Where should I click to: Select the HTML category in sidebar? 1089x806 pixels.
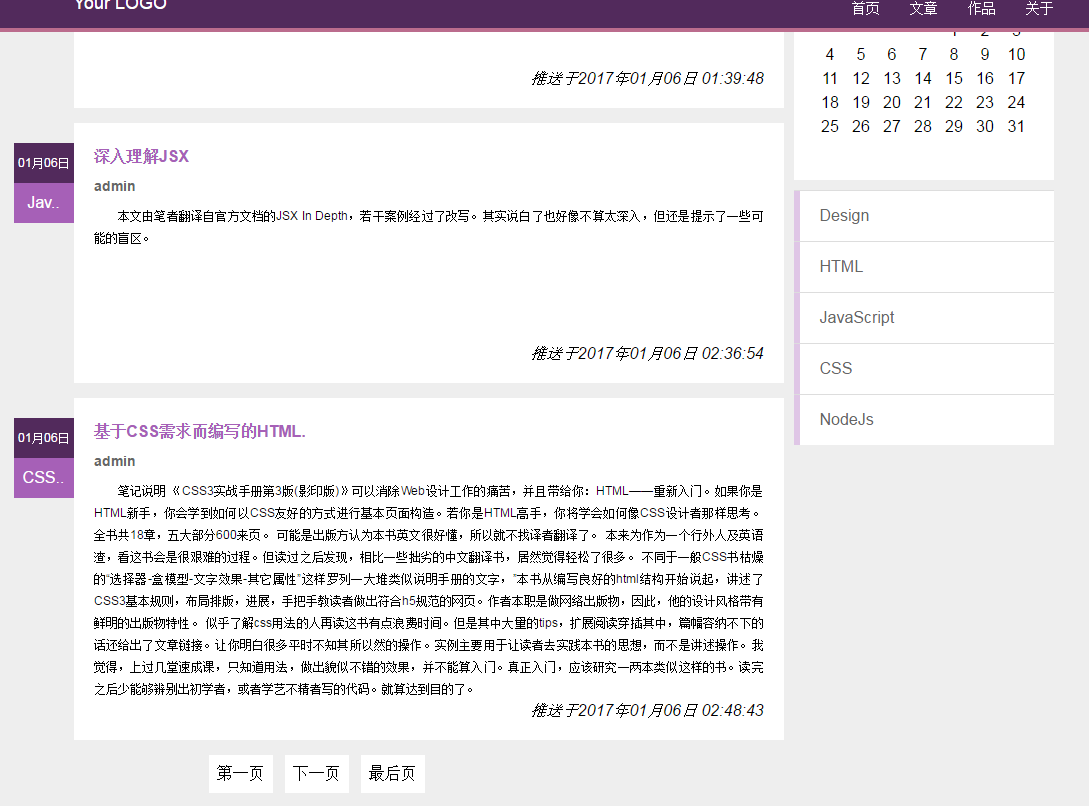[x=841, y=266]
